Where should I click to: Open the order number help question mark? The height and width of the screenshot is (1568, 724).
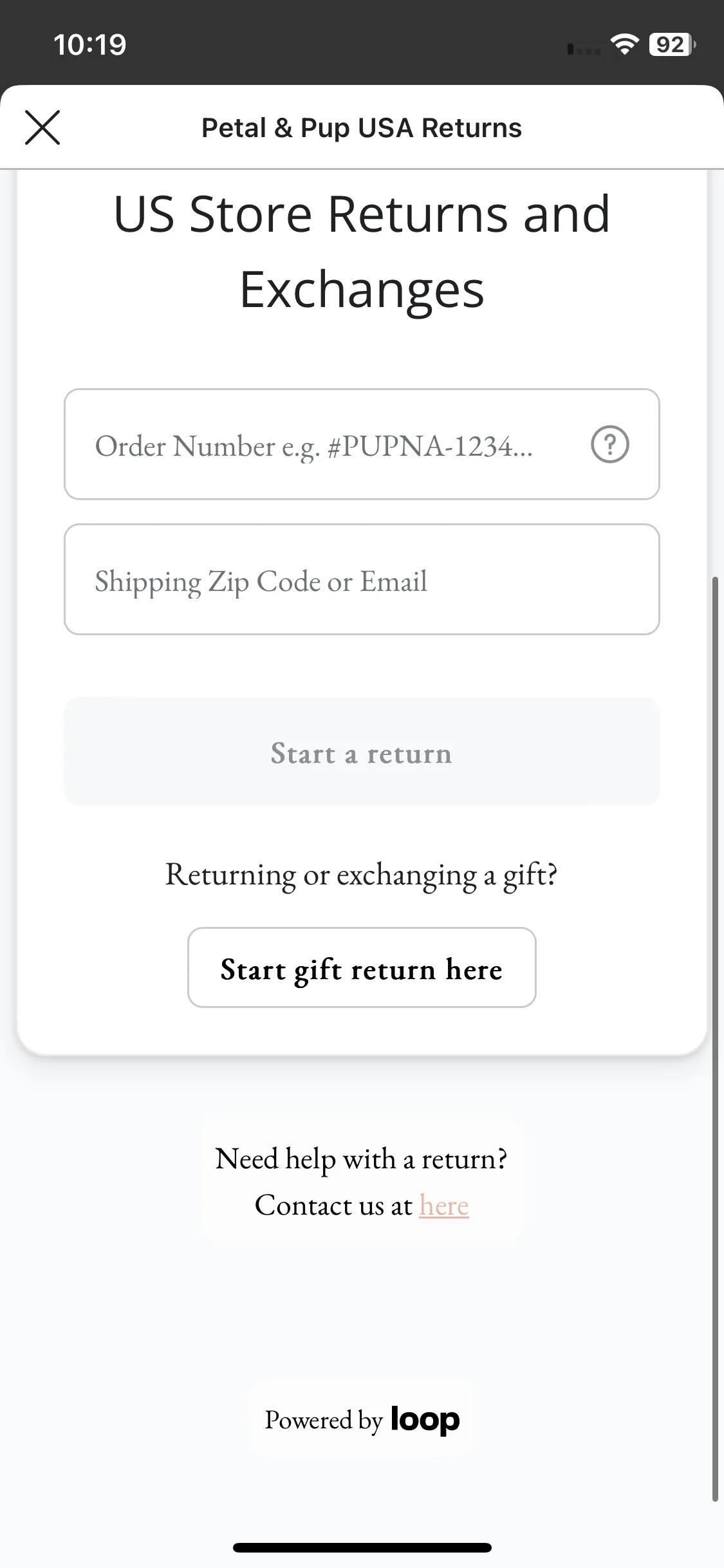pyautogui.click(x=609, y=444)
